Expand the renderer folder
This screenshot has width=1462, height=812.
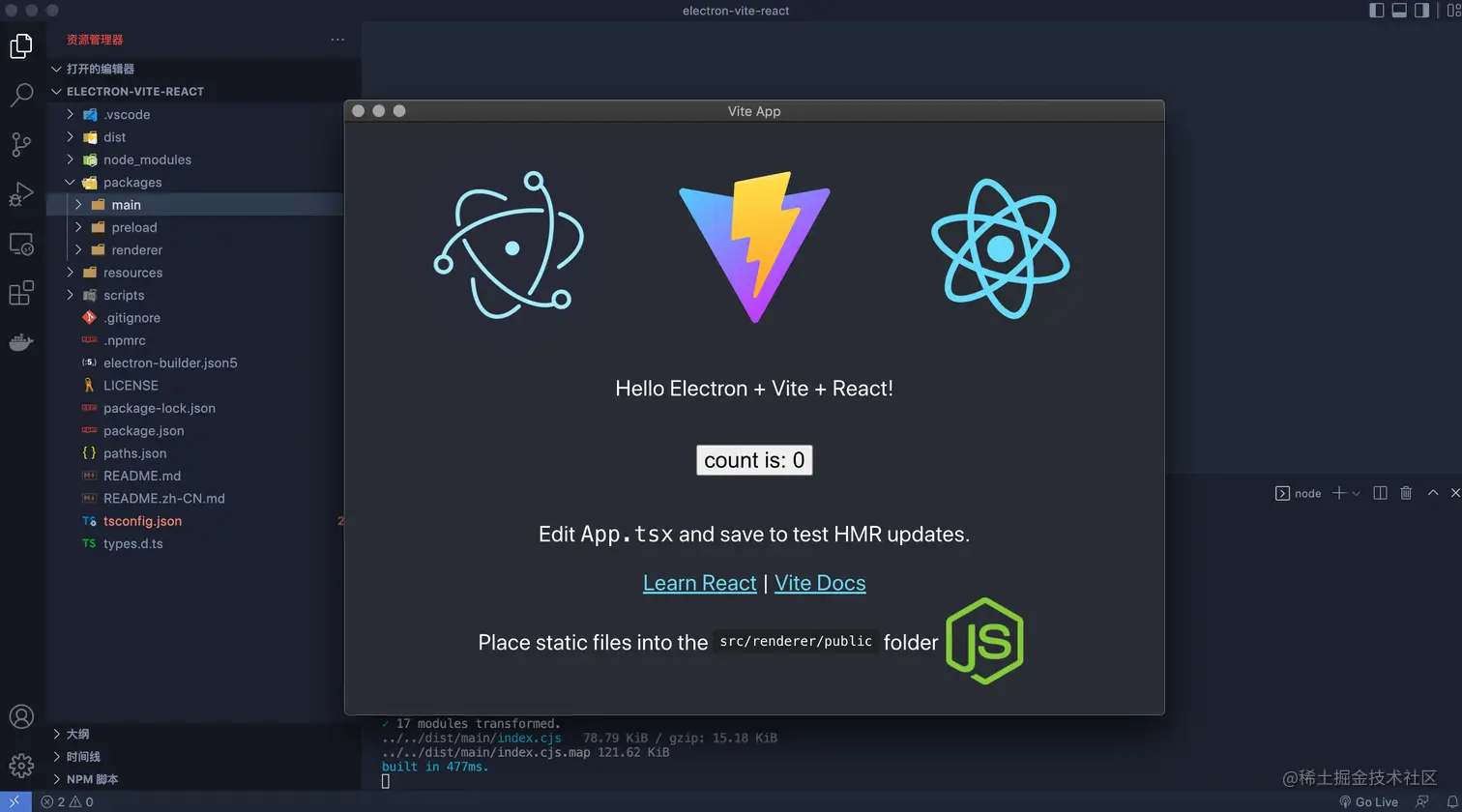[195, 249]
